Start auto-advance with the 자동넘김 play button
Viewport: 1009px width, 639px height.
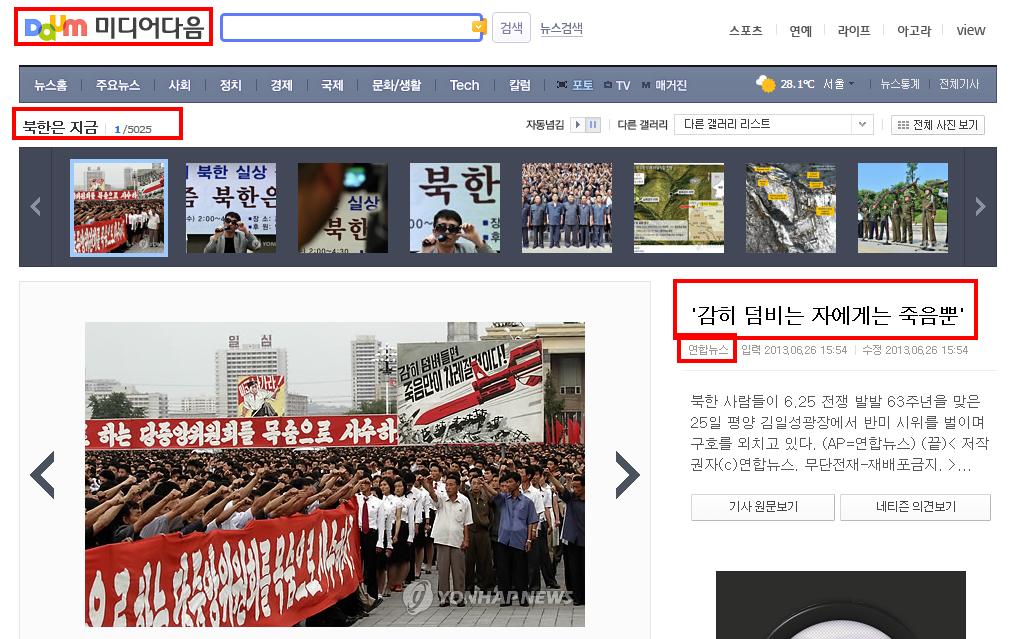coord(578,125)
